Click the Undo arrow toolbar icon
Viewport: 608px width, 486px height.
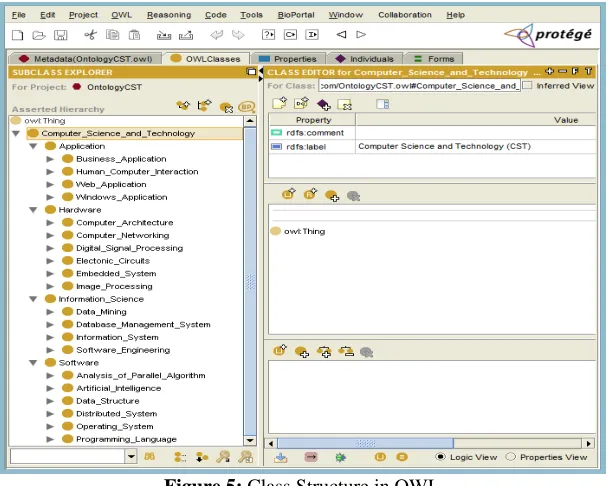click(x=217, y=35)
